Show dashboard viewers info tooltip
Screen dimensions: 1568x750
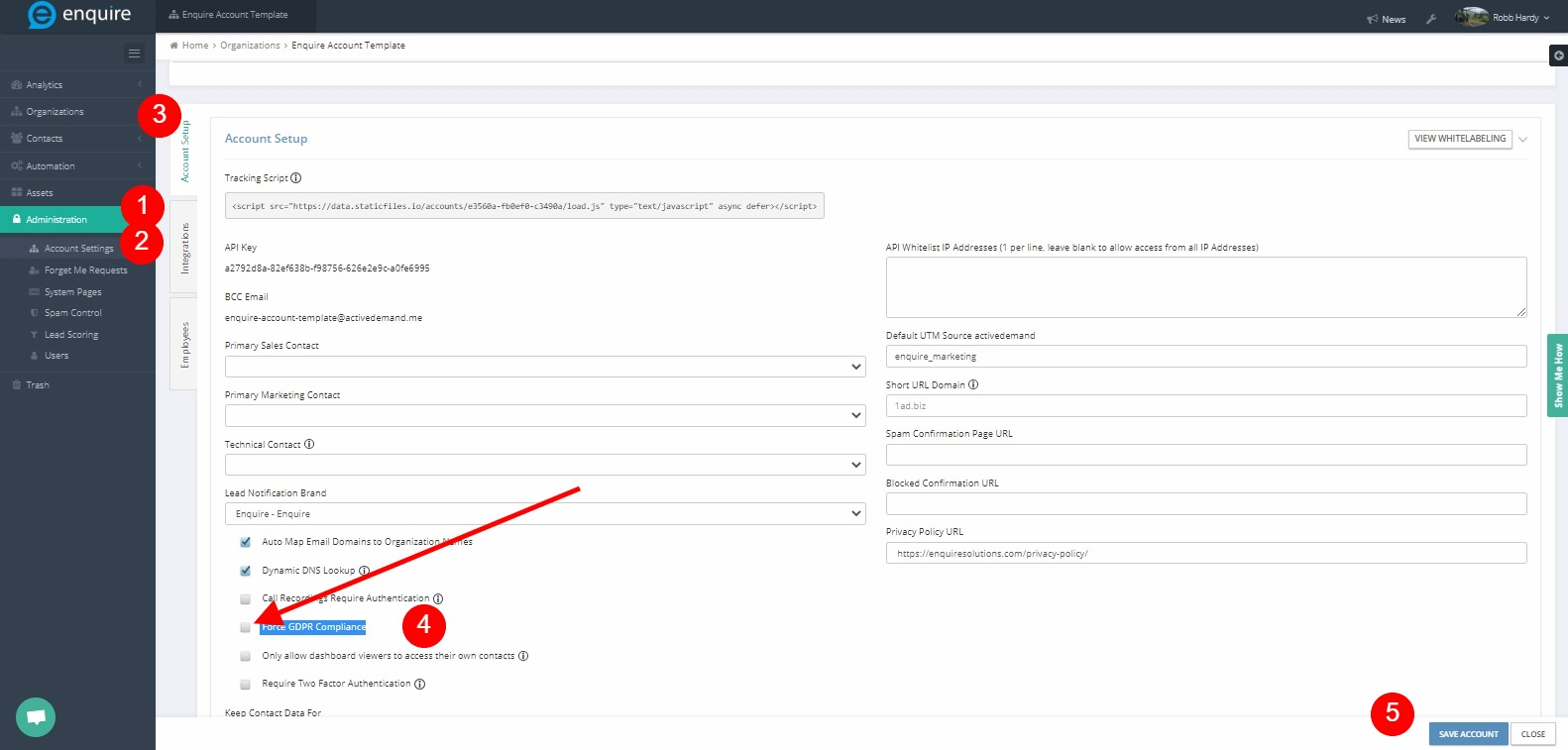pos(523,656)
